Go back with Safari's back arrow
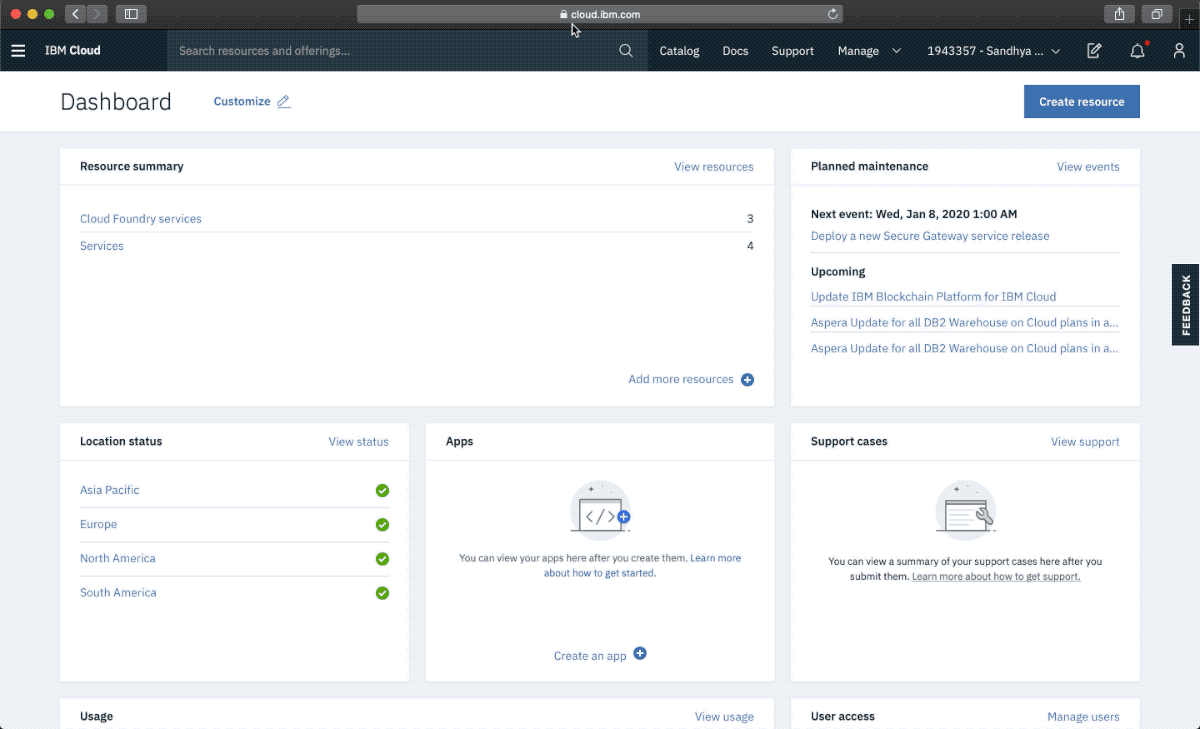Screen dimensions: 1200x729 point(76,14)
